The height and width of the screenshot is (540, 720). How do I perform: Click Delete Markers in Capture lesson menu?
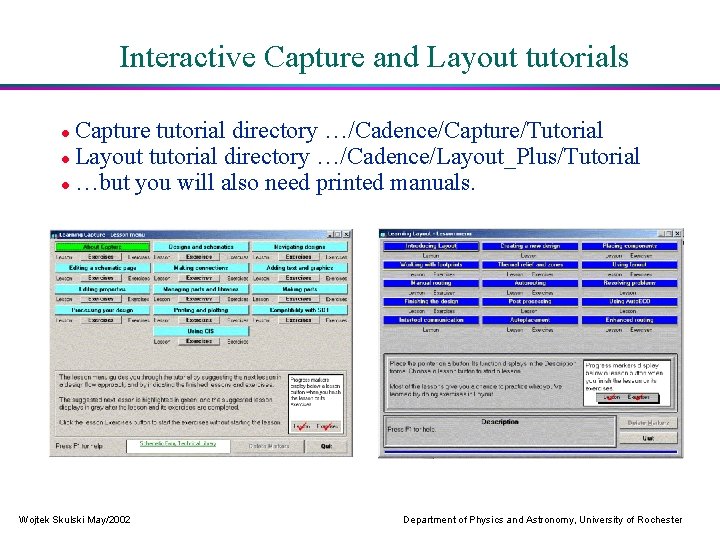(269, 446)
